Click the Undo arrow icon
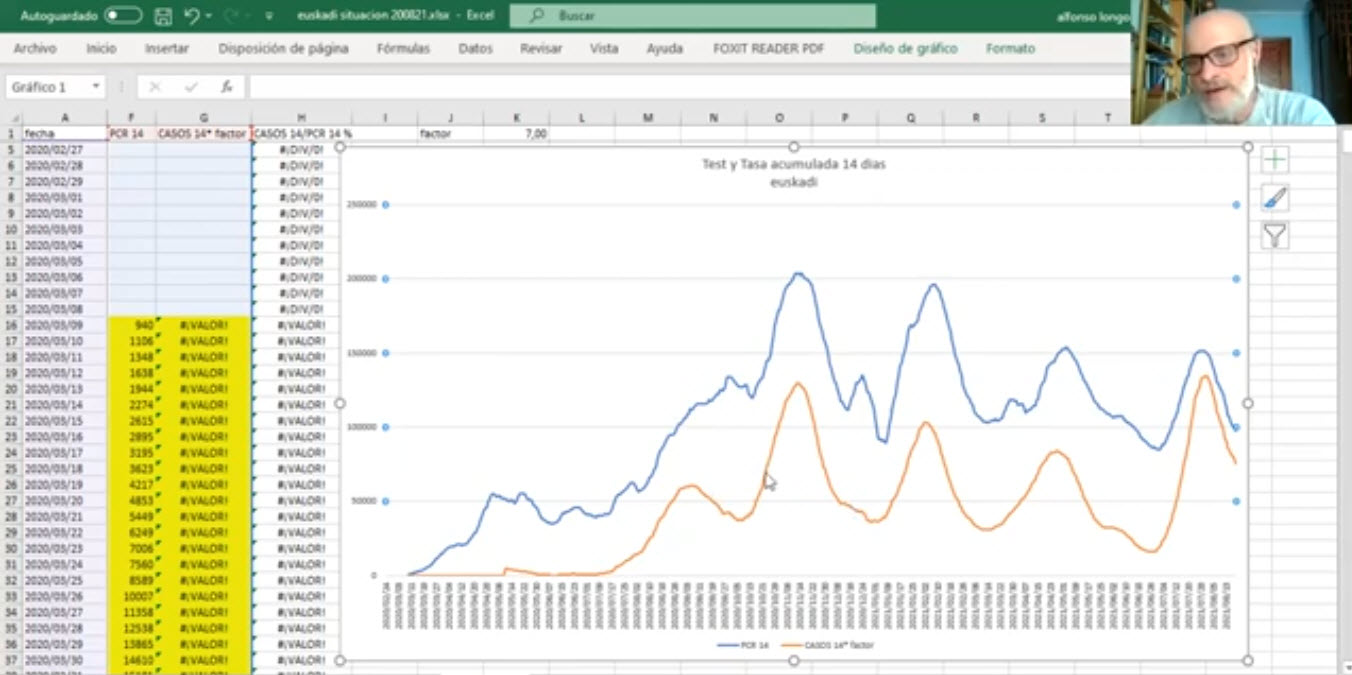The image size is (1352, 675). (191, 16)
